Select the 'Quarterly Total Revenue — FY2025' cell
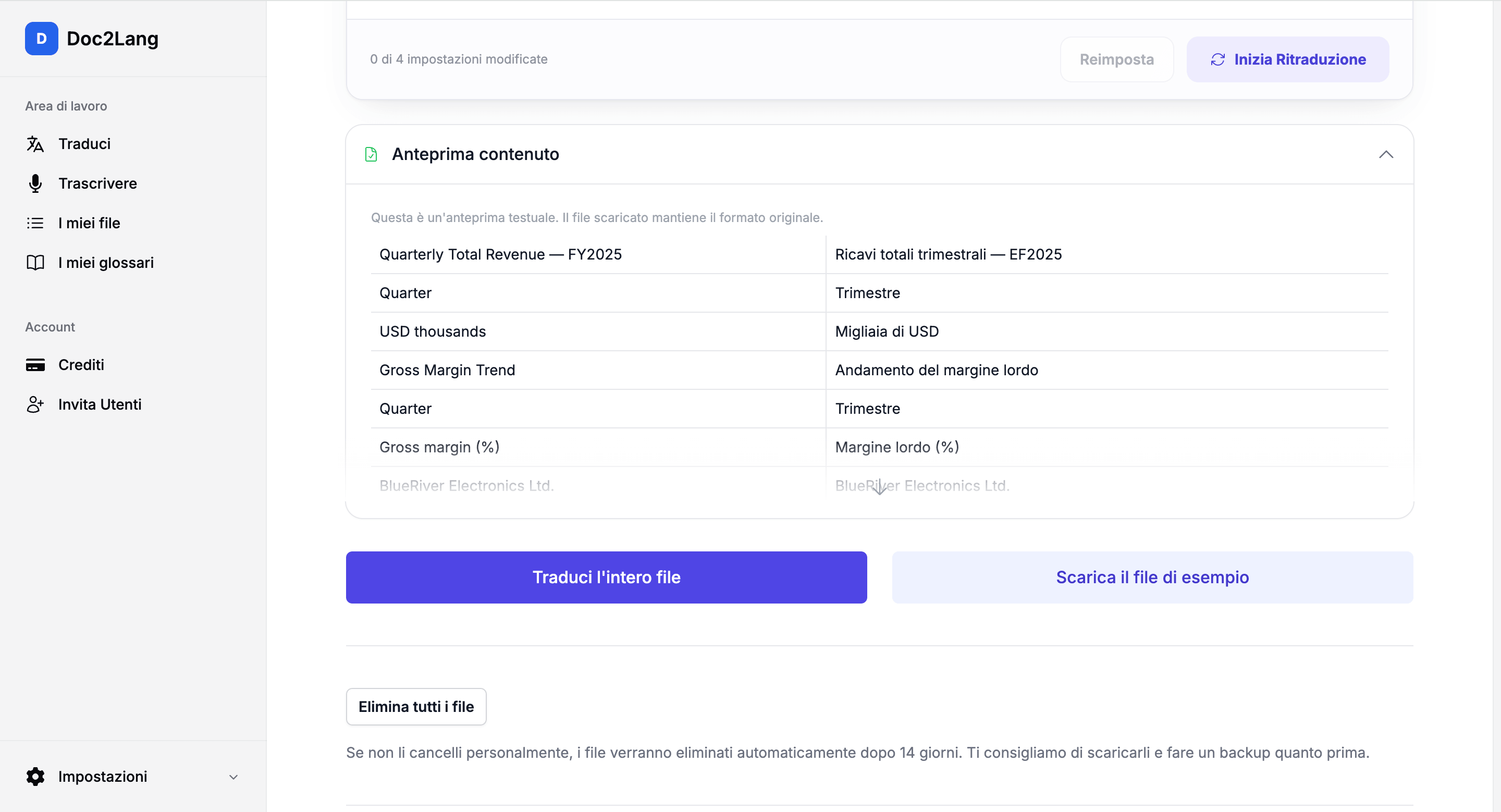 (x=598, y=254)
